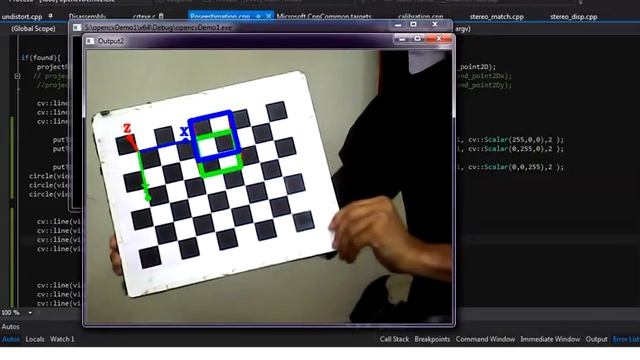640x360 pixels.
Task: Click the 'if(found){' code line
Action: (x=40, y=58)
